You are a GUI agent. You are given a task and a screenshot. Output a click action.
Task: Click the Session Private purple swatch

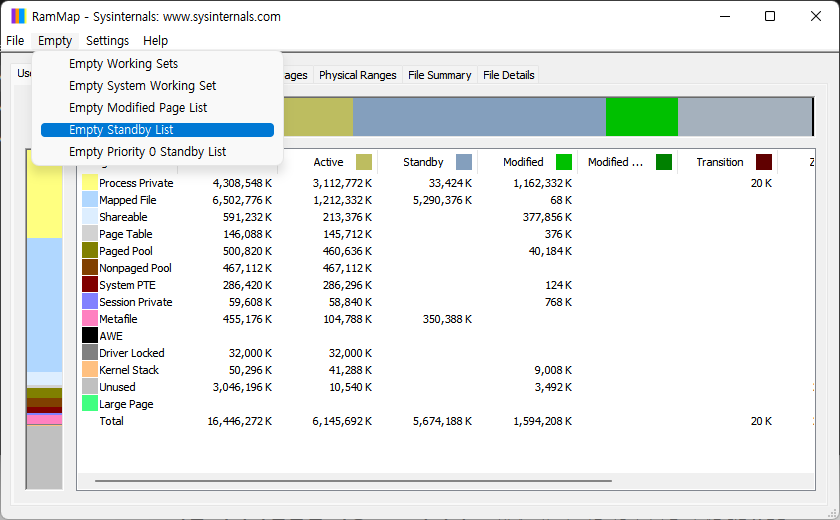[x=89, y=302]
